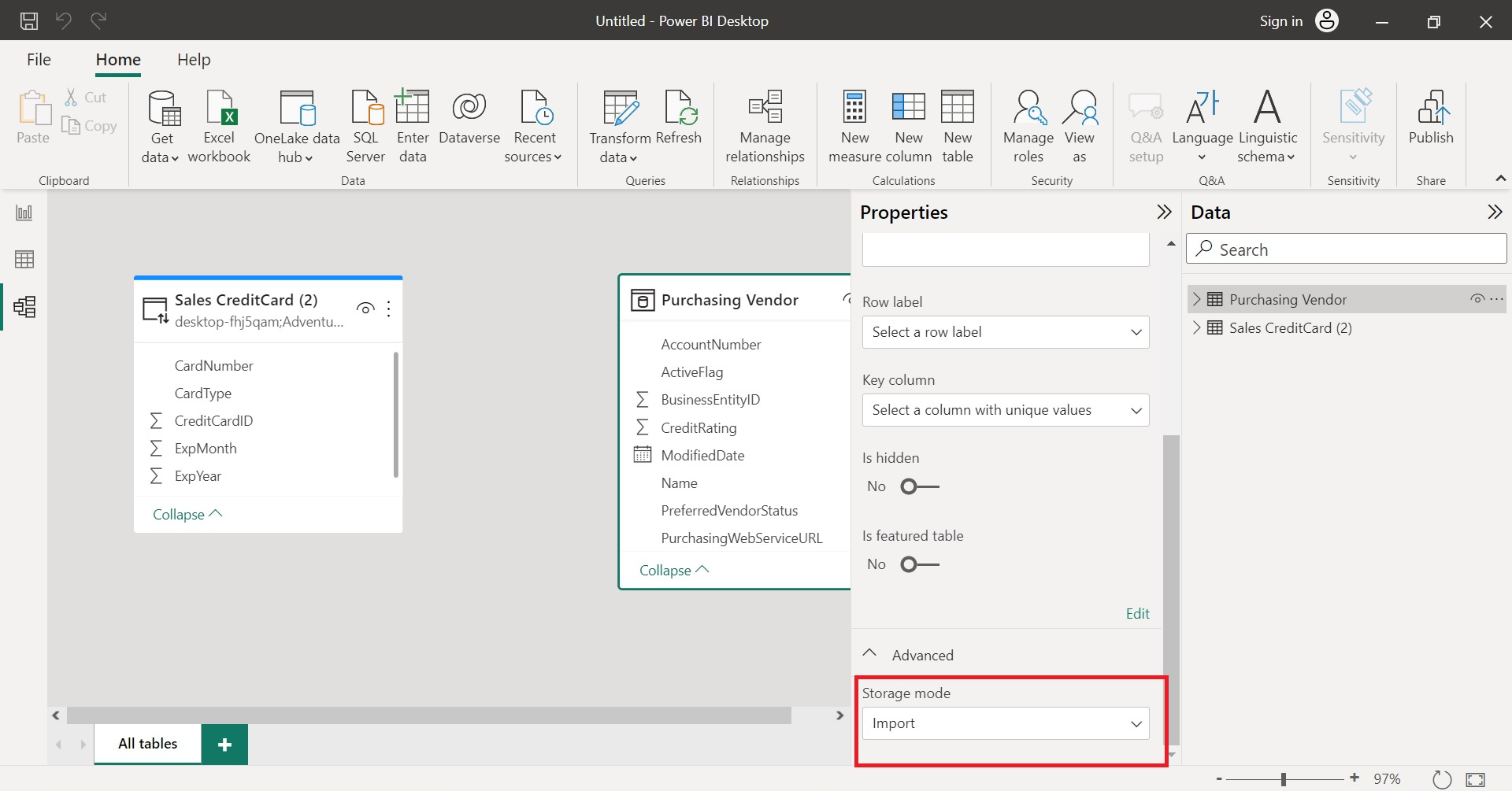Create a New measure

click(x=854, y=127)
